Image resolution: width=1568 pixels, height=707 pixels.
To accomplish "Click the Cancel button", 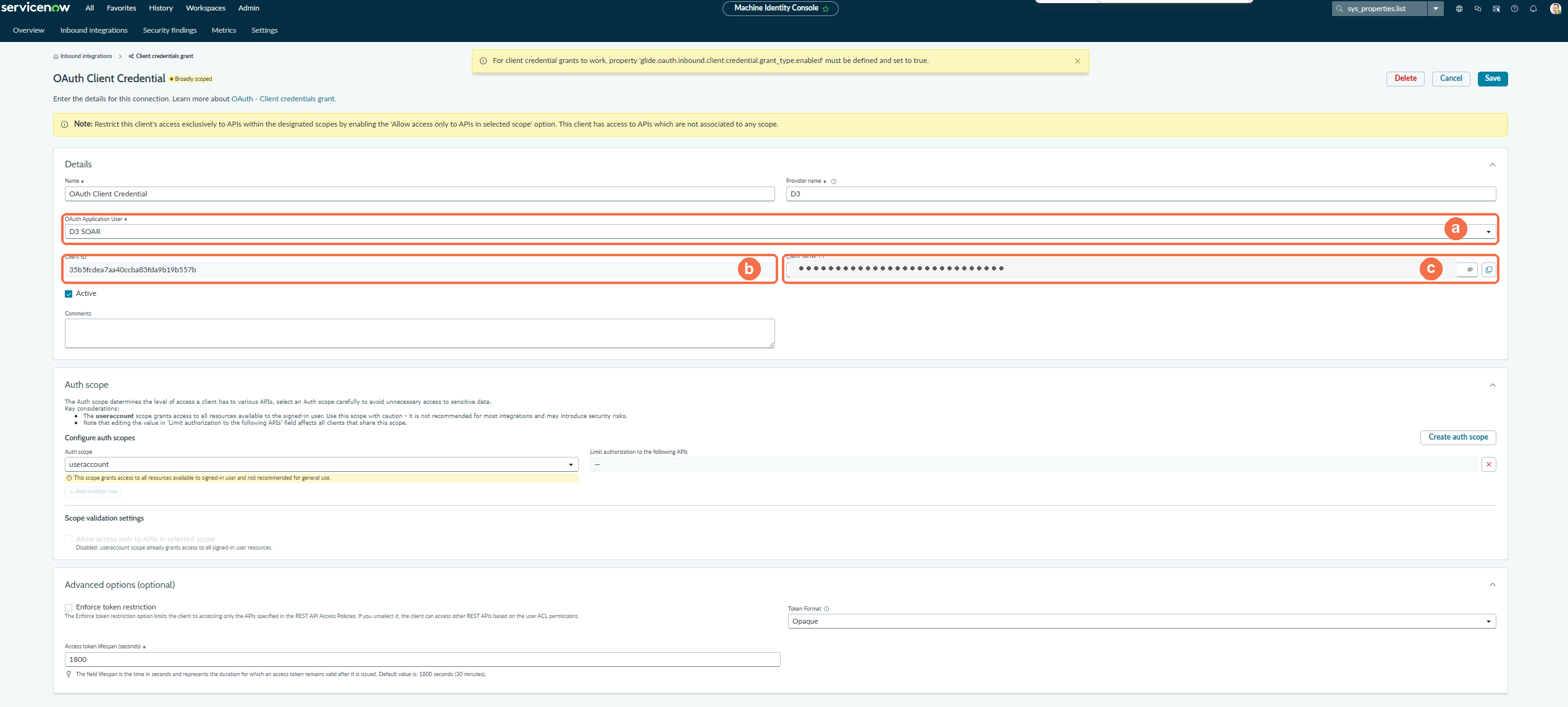I will 1451,78.
